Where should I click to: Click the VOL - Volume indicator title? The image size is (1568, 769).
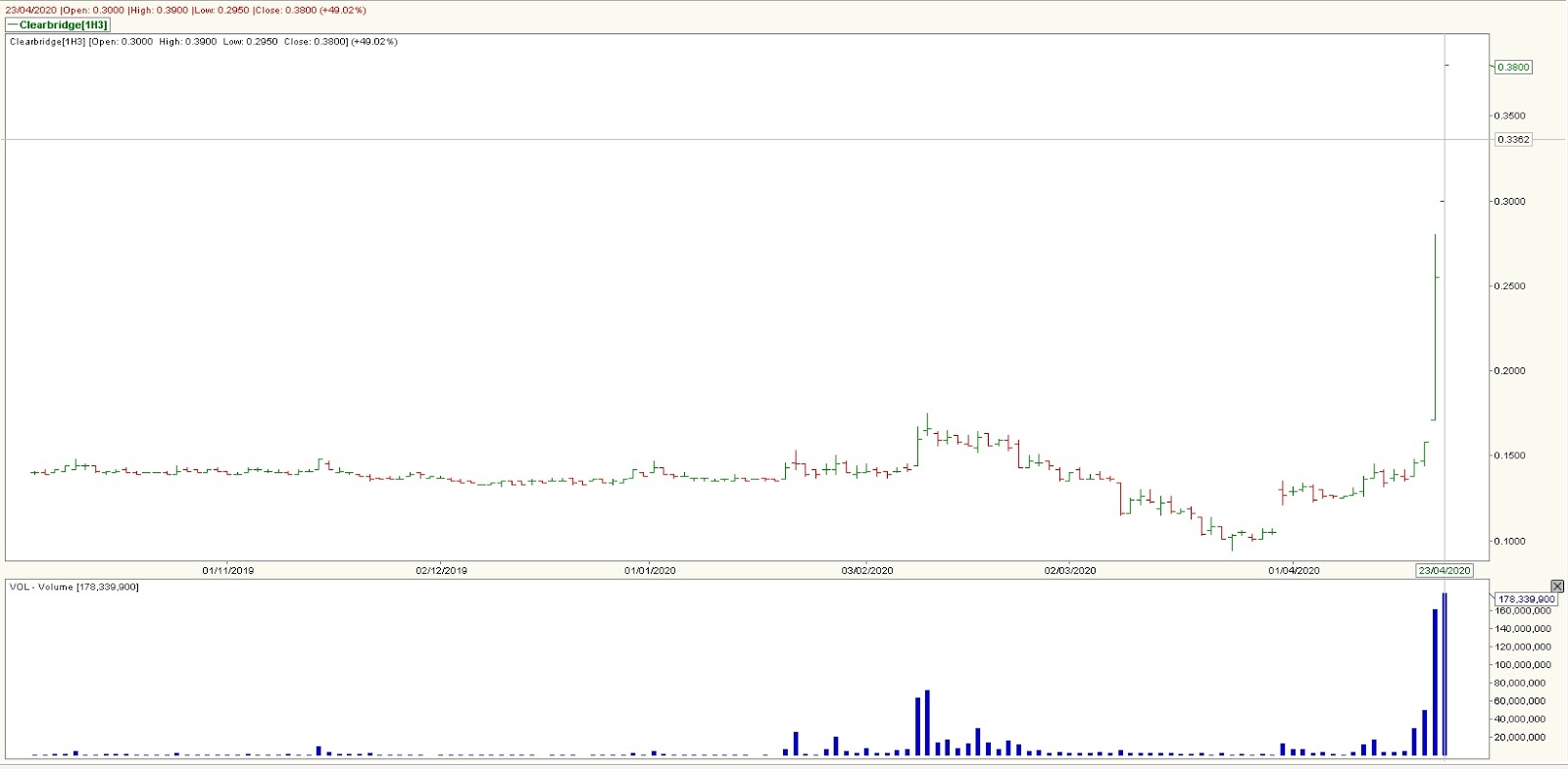74,587
